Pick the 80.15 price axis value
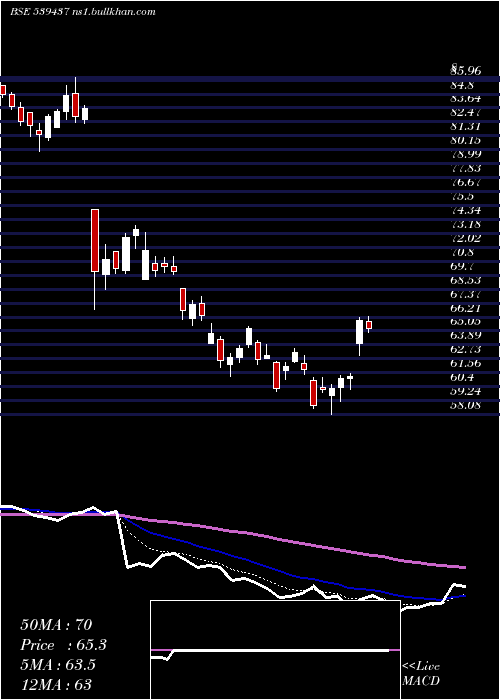The width and height of the screenshot is (500, 700). (466, 140)
